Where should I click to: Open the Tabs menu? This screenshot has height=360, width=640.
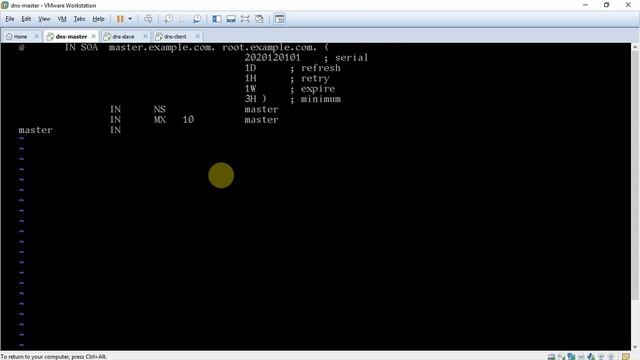coord(79,19)
